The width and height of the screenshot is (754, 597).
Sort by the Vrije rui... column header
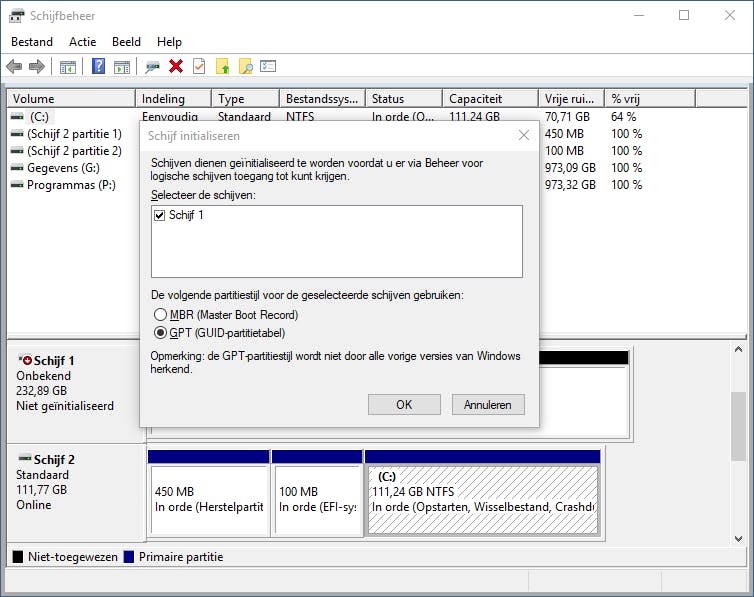coord(572,99)
